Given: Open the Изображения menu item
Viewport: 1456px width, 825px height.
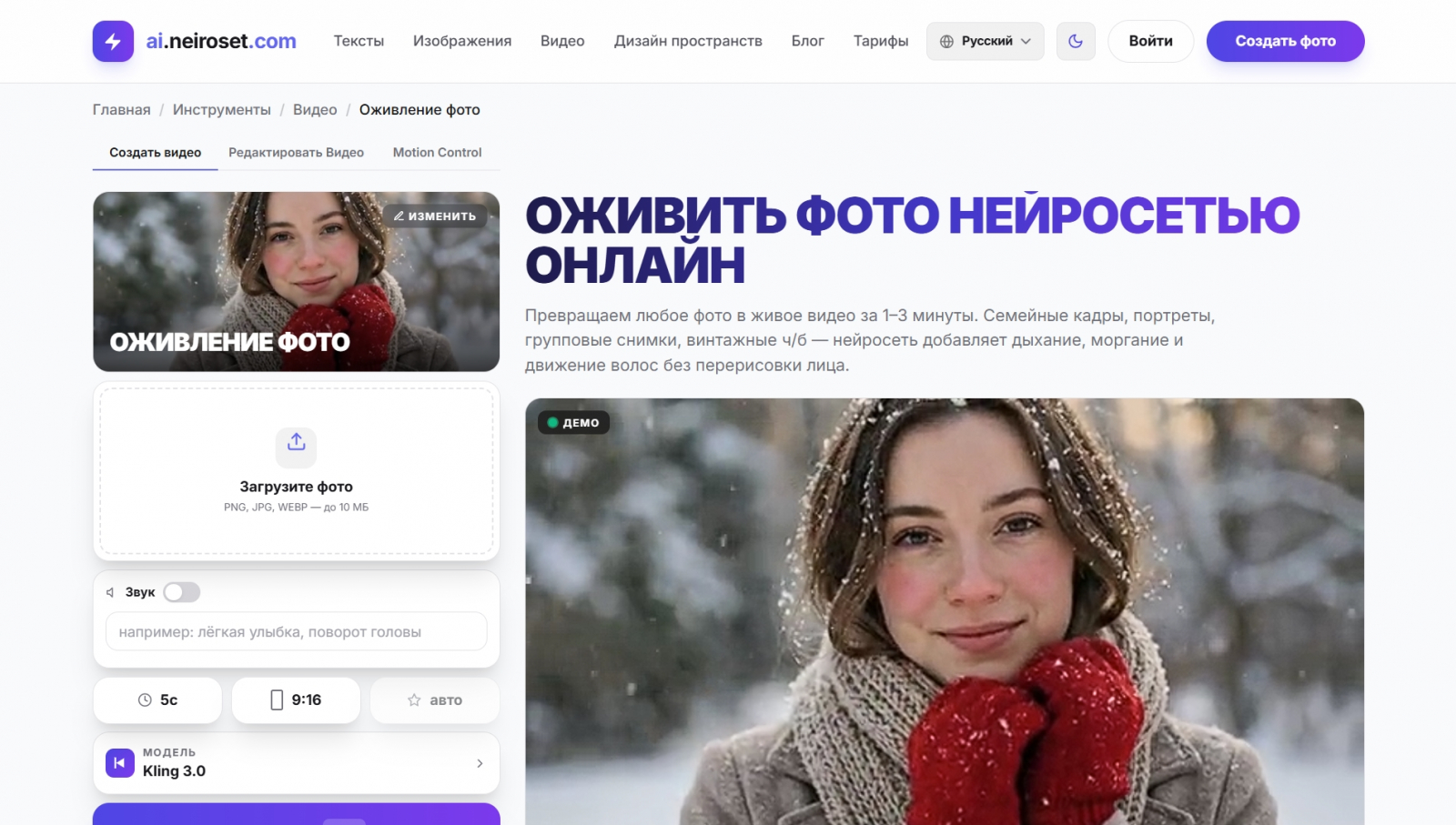Looking at the screenshot, I should [462, 41].
